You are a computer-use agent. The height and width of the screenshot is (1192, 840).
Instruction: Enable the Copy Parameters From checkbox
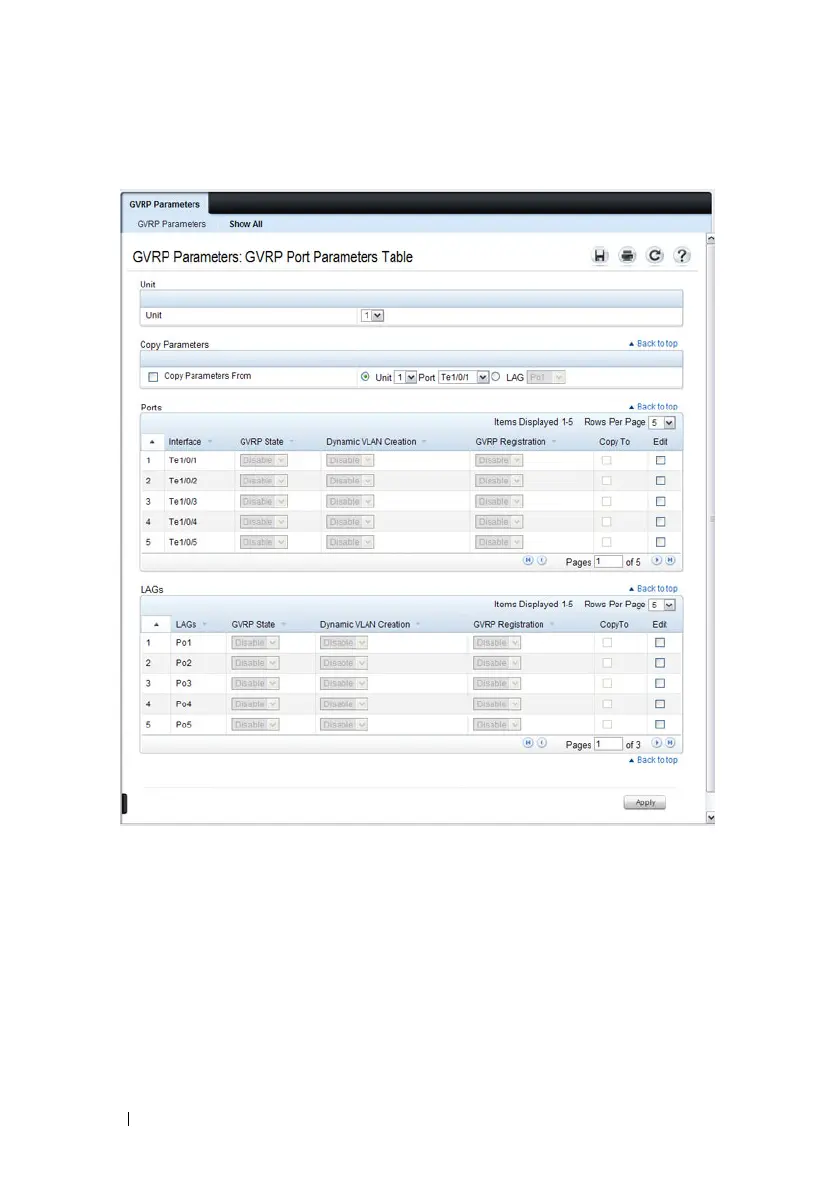click(x=153, y=377)
